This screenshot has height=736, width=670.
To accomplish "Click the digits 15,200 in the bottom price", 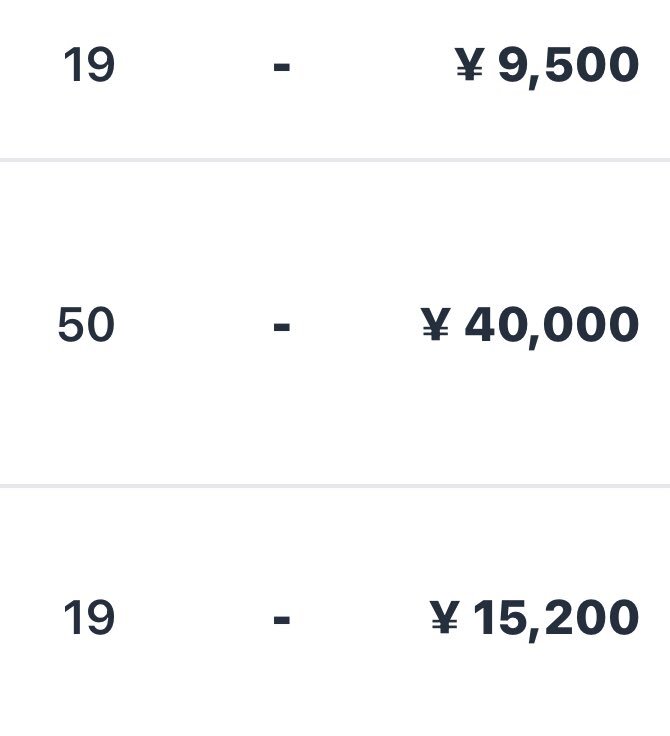I will point(556,620).
